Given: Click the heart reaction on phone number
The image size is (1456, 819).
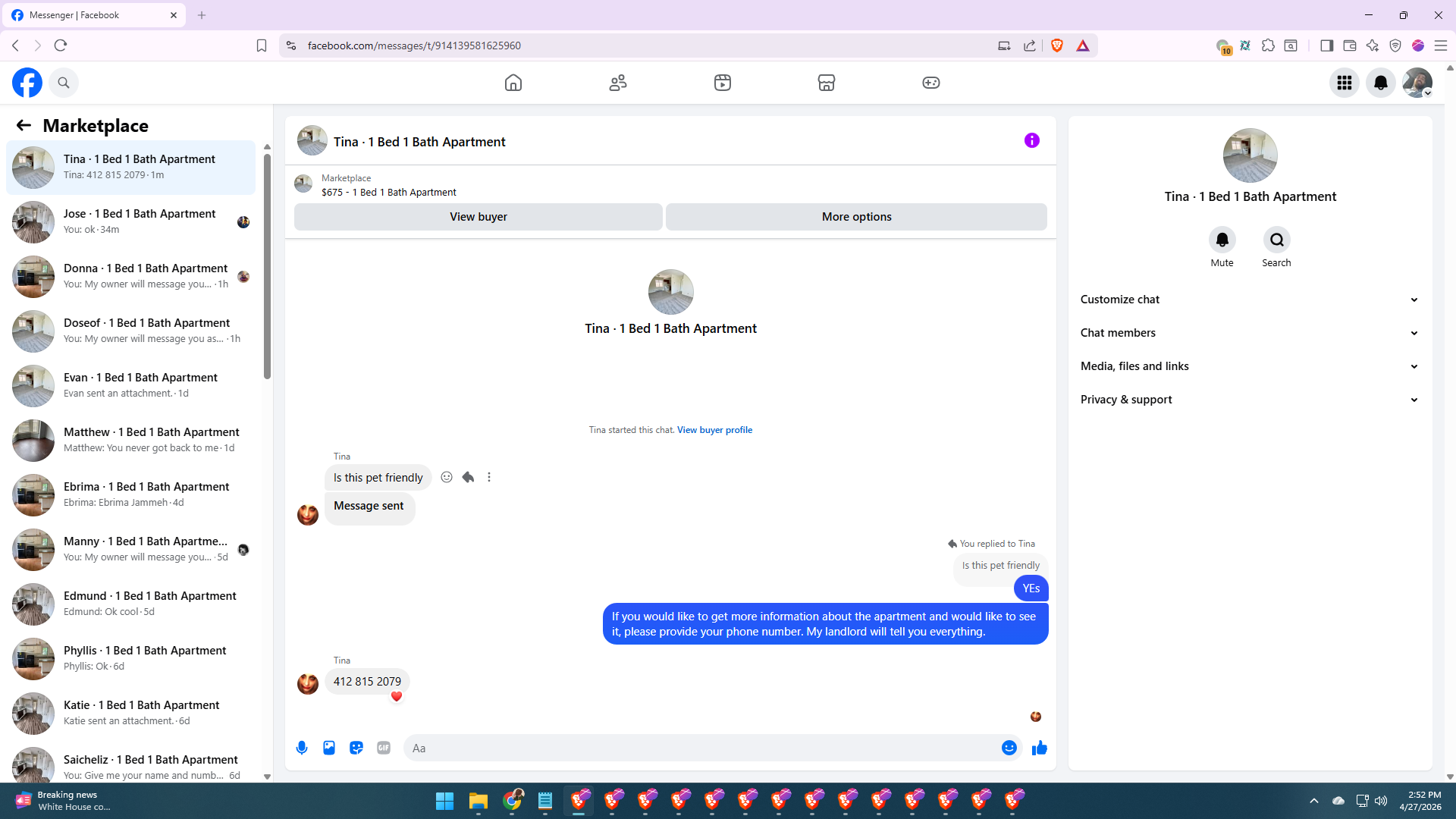Looking at the screenshot, I should 397,697.
